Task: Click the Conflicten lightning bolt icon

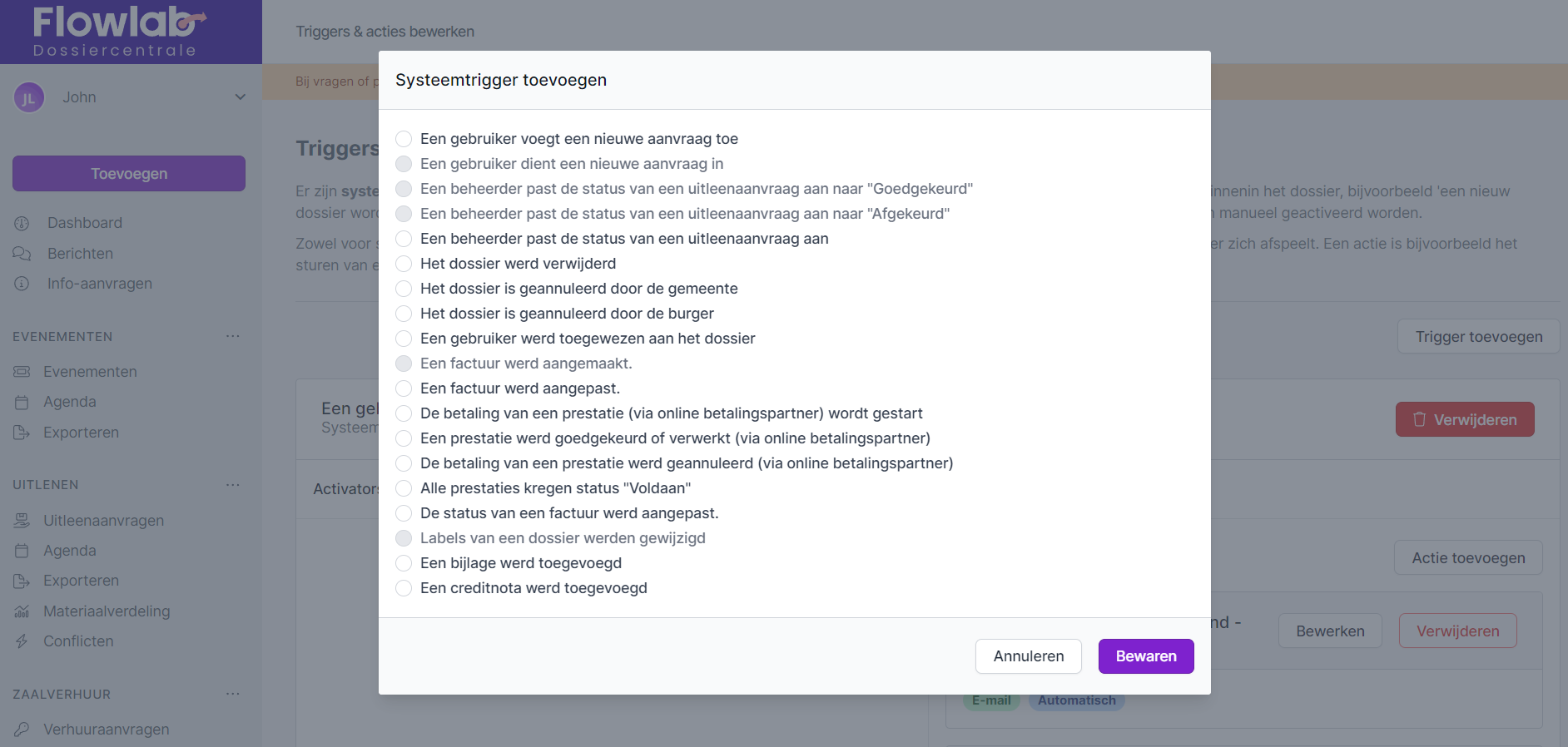Action: pyautogui.click(x=22, y=641)
